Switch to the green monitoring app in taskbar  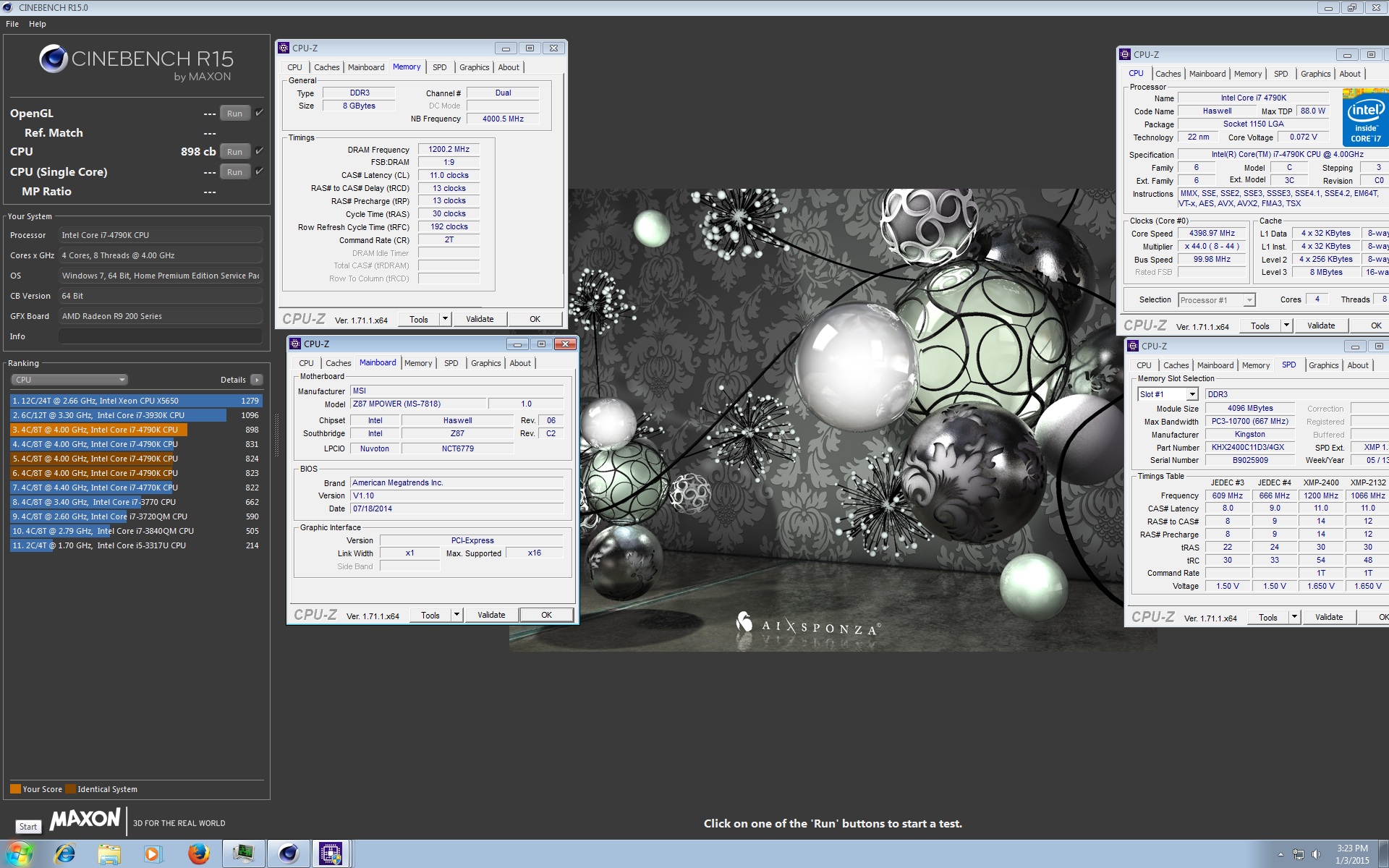point(243,854)
